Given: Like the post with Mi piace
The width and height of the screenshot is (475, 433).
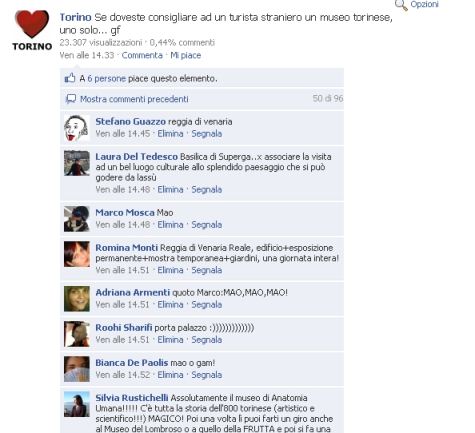Looking at the screenshot, I should (186, 55).
